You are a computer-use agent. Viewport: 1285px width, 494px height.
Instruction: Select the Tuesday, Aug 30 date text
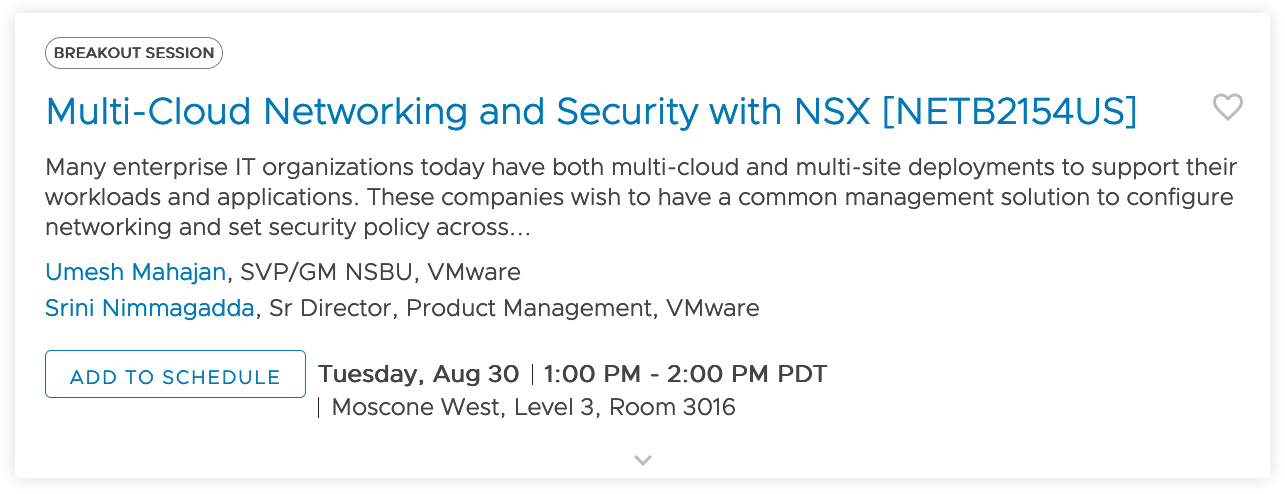(418, 375)
